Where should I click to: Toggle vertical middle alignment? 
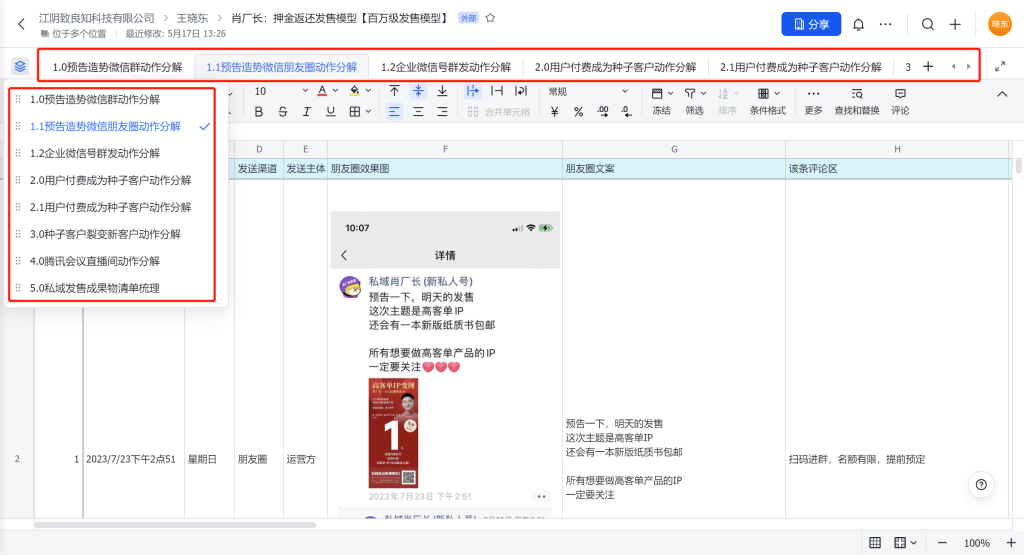pyautogui.click(x=418, y=91)
